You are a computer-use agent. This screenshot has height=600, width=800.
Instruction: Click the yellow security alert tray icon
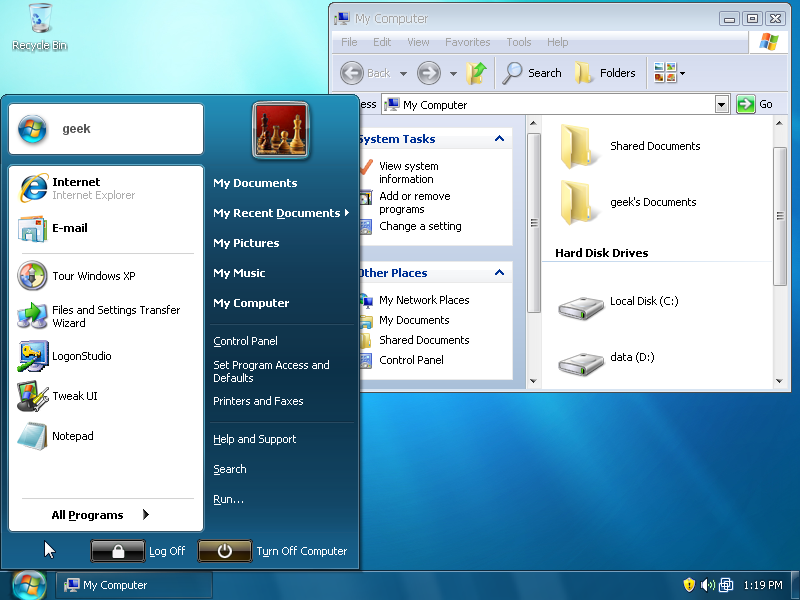tap(690, 585)
